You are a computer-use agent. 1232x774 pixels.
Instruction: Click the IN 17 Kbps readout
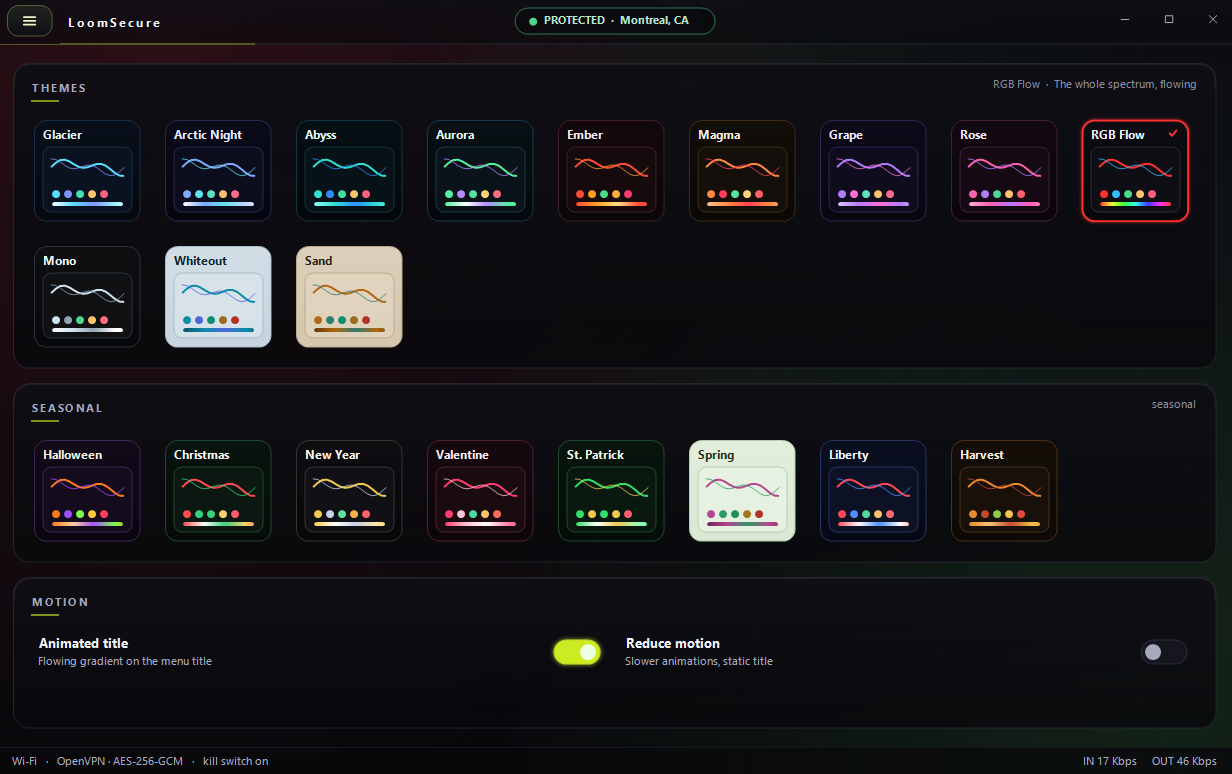[x=1110, y=761]
